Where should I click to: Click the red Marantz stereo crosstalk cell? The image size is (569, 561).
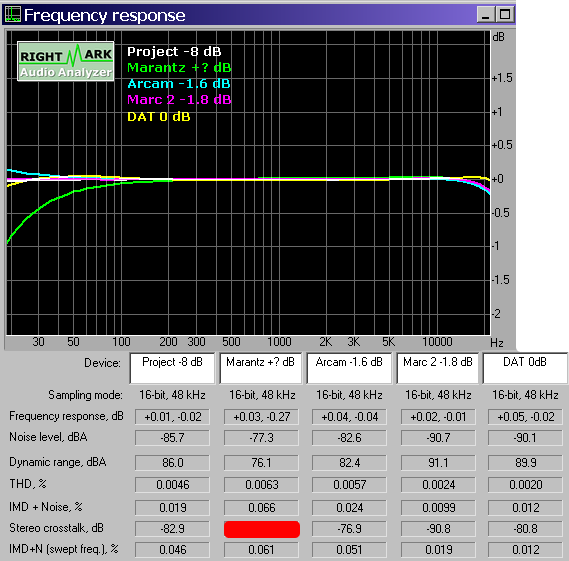coord(262,529)
